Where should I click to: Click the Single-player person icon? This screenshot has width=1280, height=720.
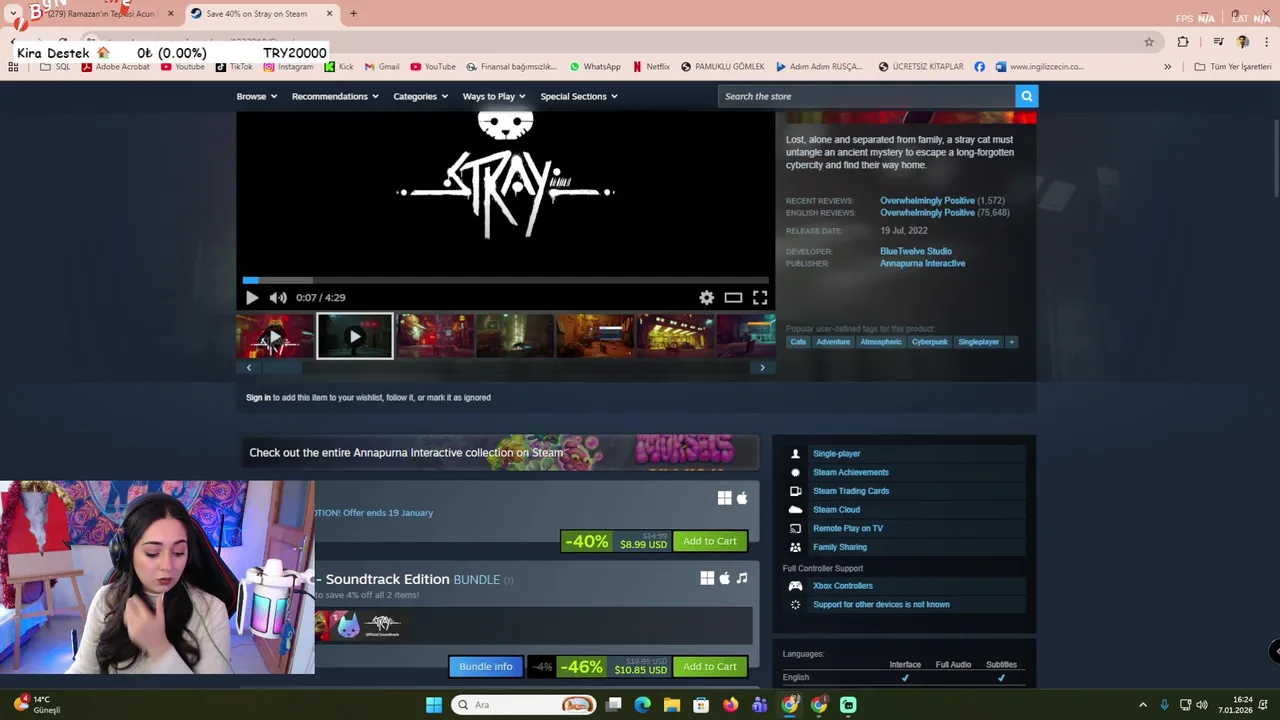(796, 454)
